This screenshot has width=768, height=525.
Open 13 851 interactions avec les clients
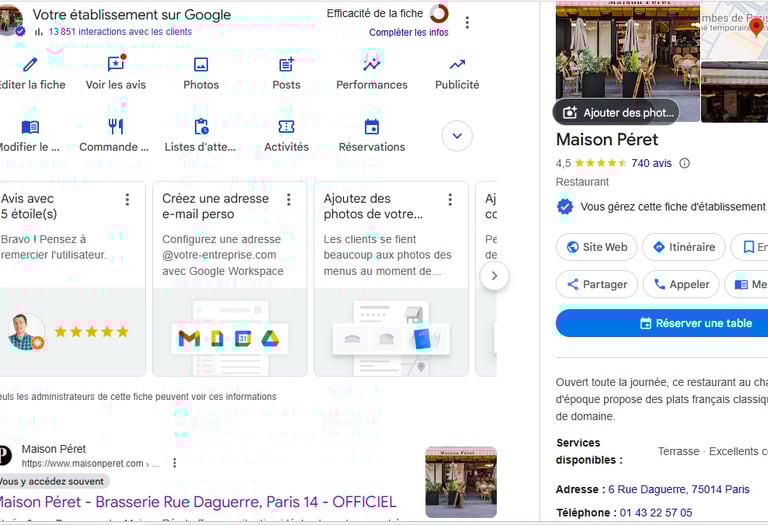[x=120, y=32]
